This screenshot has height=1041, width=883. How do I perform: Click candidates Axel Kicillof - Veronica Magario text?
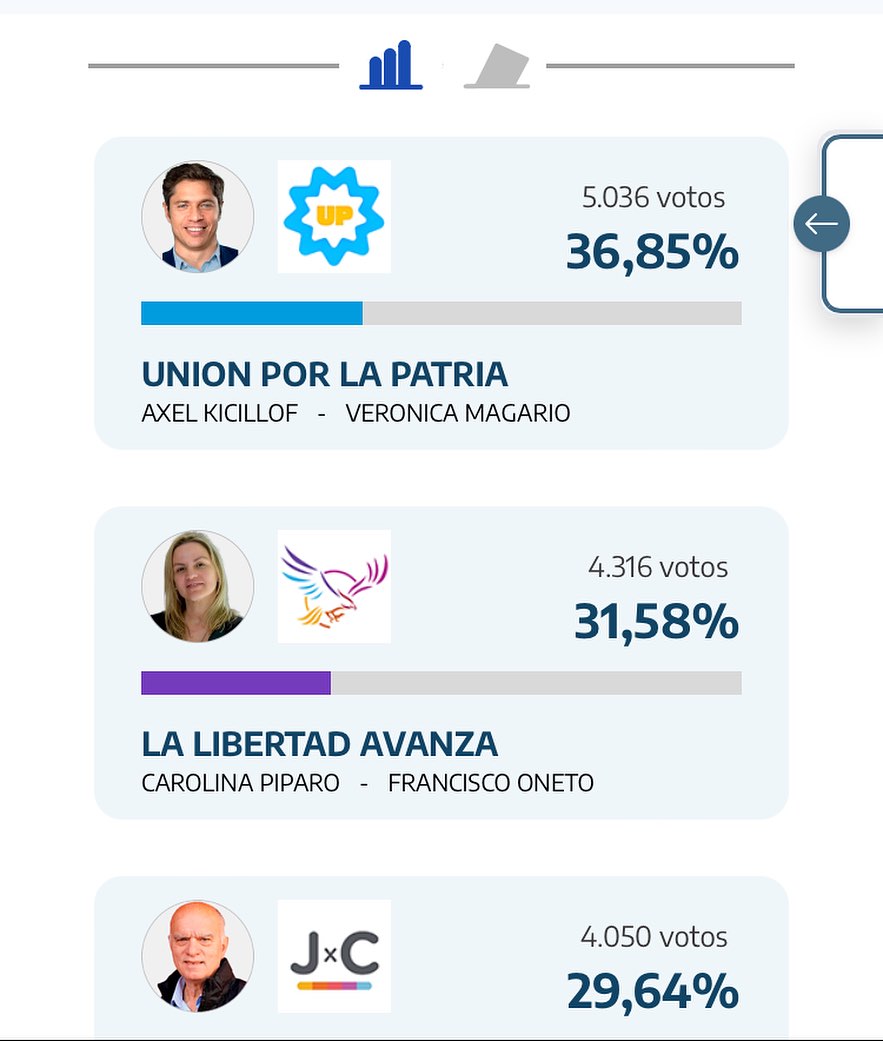355,413
